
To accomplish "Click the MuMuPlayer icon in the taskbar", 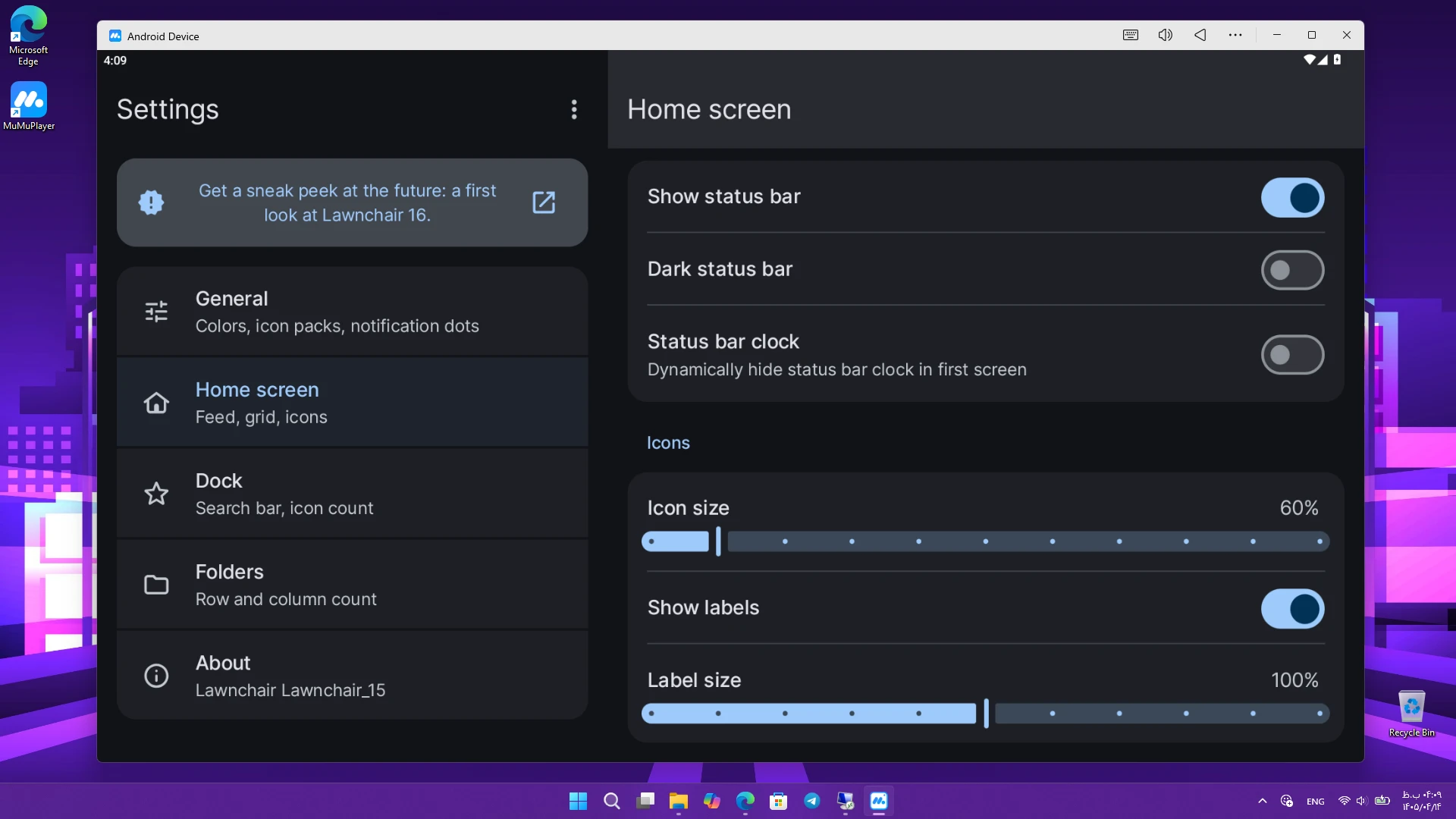I will pyautogui.click(x=879, y=802).
